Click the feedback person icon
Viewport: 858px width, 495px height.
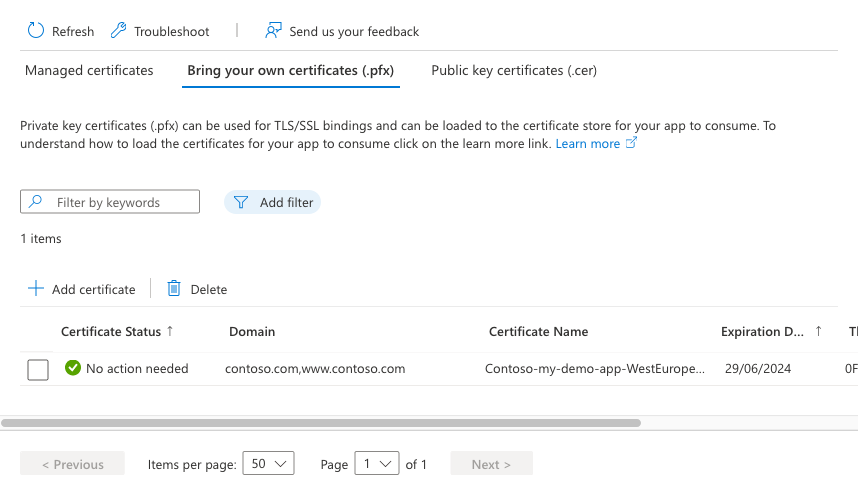[273, 31]
